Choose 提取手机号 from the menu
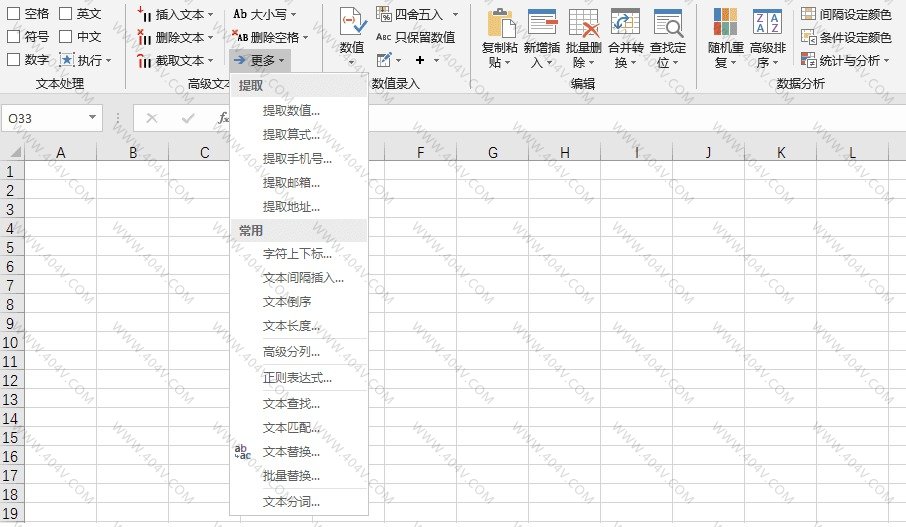The height and width of the screenshot is (527, 906). coord(297,158)
